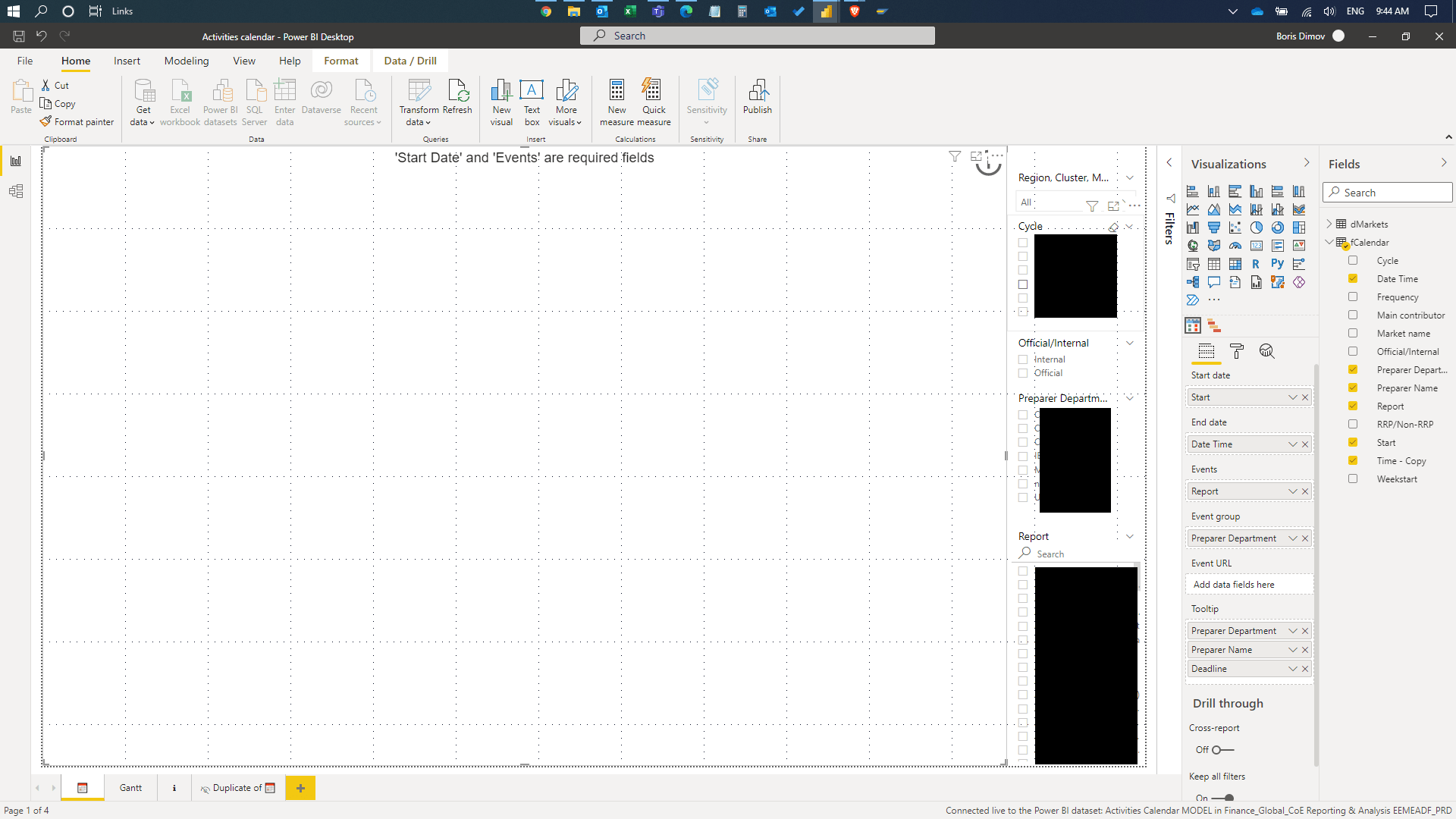This screenshot has height=819, width=1456.
Task: Expand the Filters pane
Action: tap(1169, 163)
